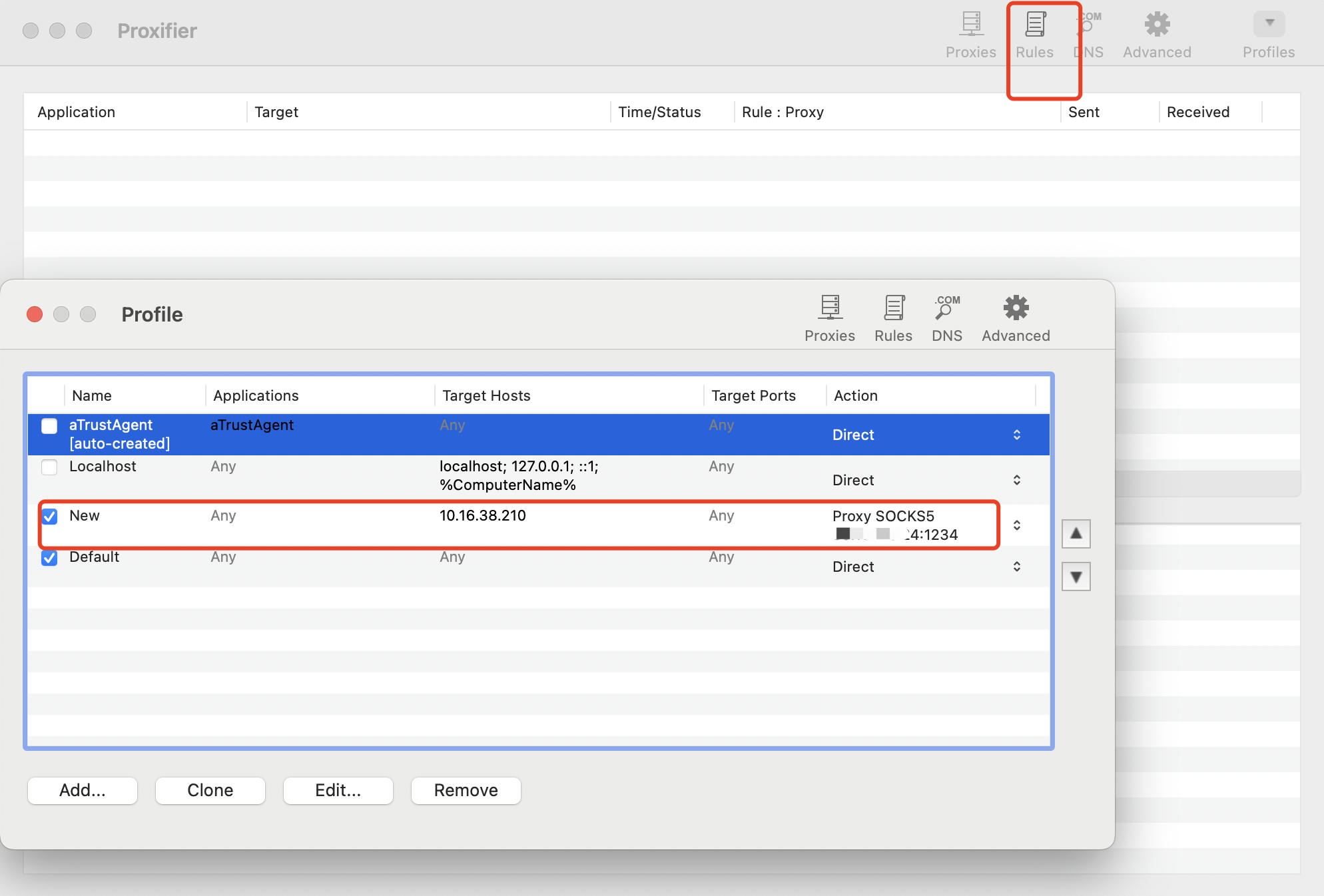This screenshot has width=1324, height=896.
Task: Enable the aTrustAgent rule checkbox
Action: (x=49, y=426)
